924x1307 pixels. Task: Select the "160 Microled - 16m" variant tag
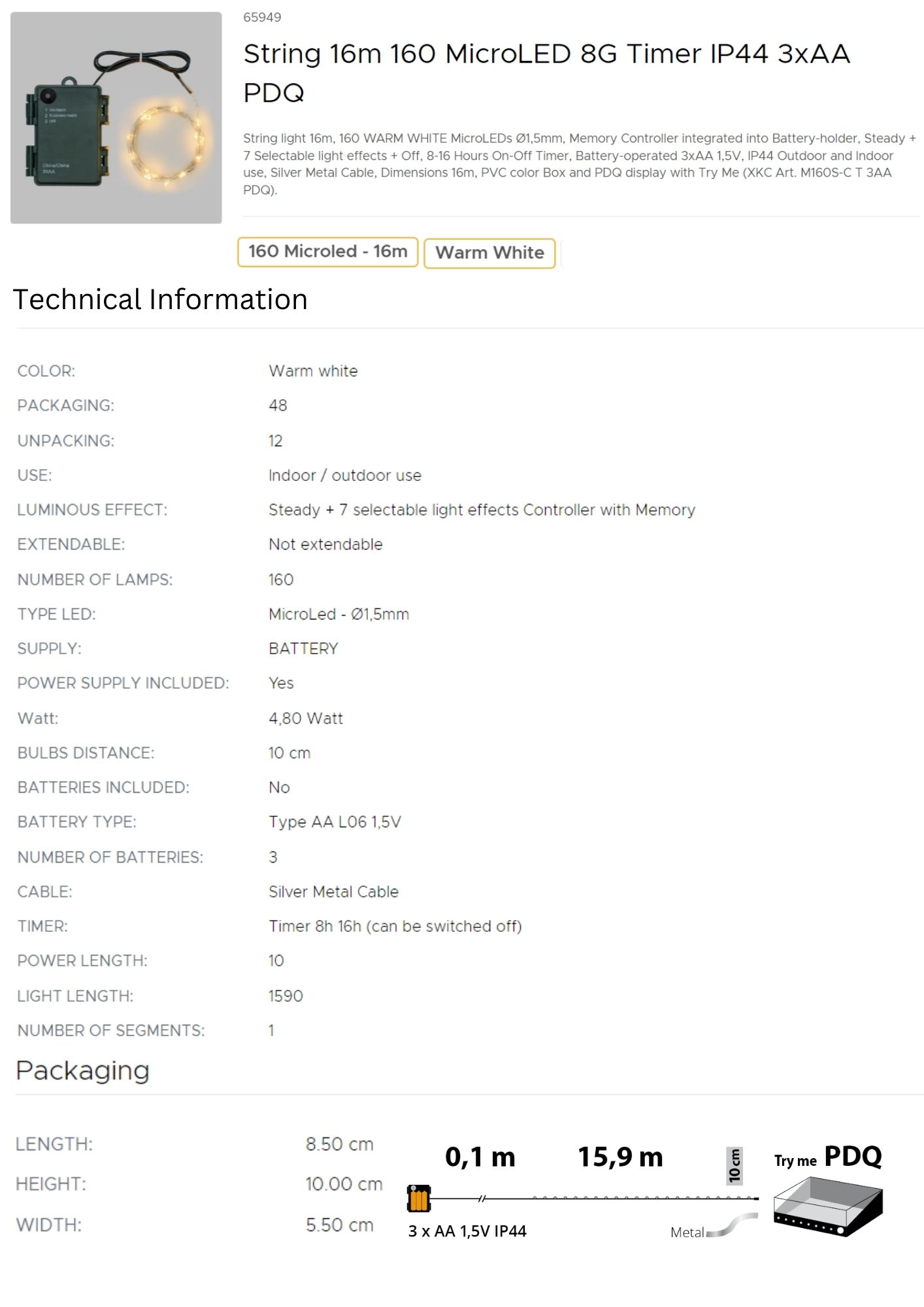point(327,252)
